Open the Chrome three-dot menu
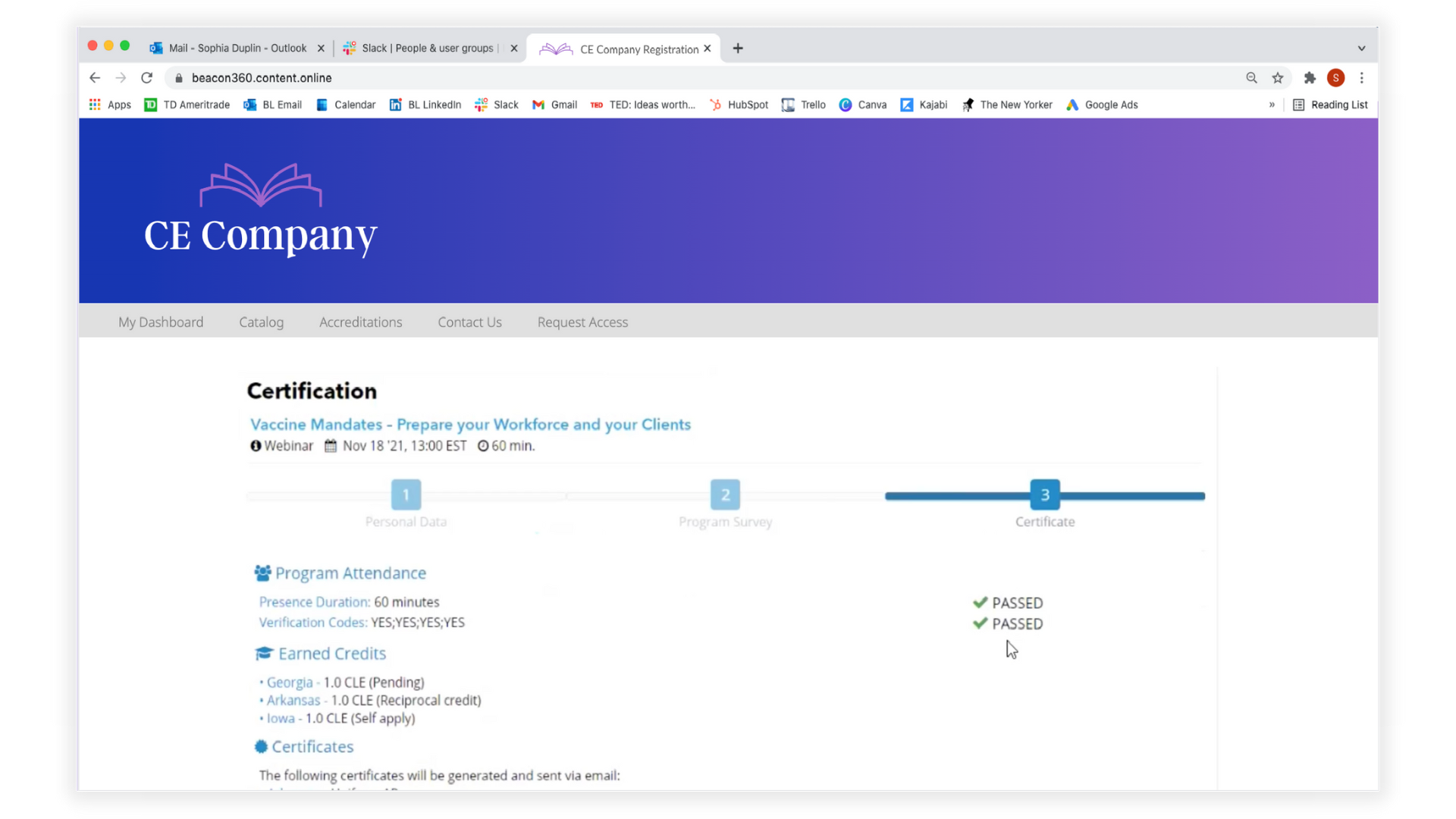 click(1362, 77)
